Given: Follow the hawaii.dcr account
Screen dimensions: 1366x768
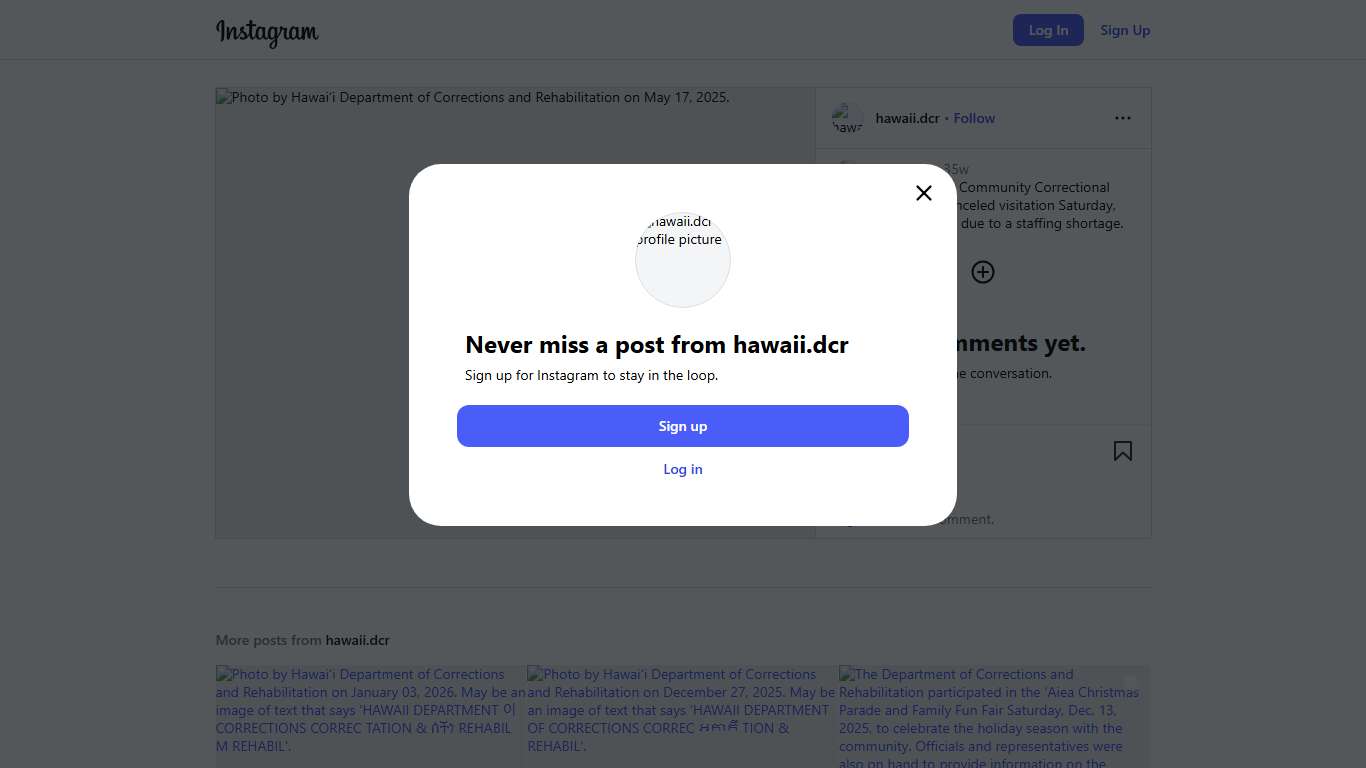Looking at the screenshot, I should pos(974,118).
